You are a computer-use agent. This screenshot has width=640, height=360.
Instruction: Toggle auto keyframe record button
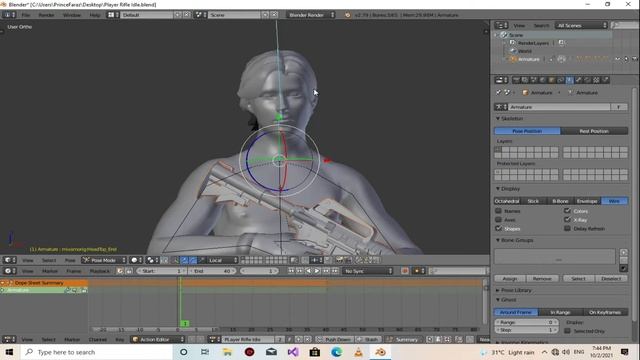click(405, 271)
